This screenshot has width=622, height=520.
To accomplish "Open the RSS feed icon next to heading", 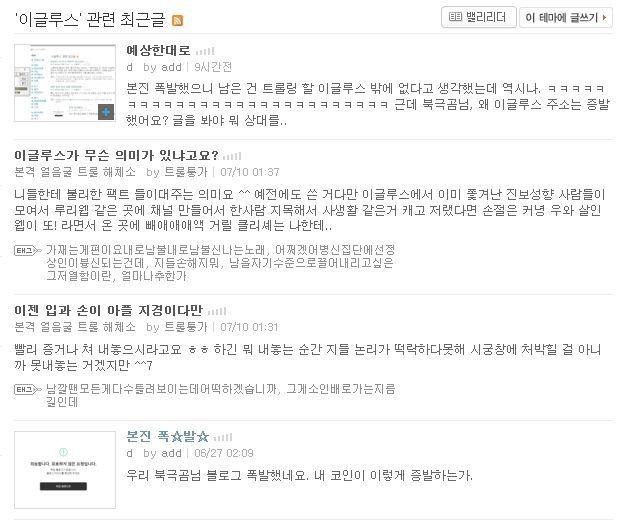I will pyautogui.click(x=177, y=20).
